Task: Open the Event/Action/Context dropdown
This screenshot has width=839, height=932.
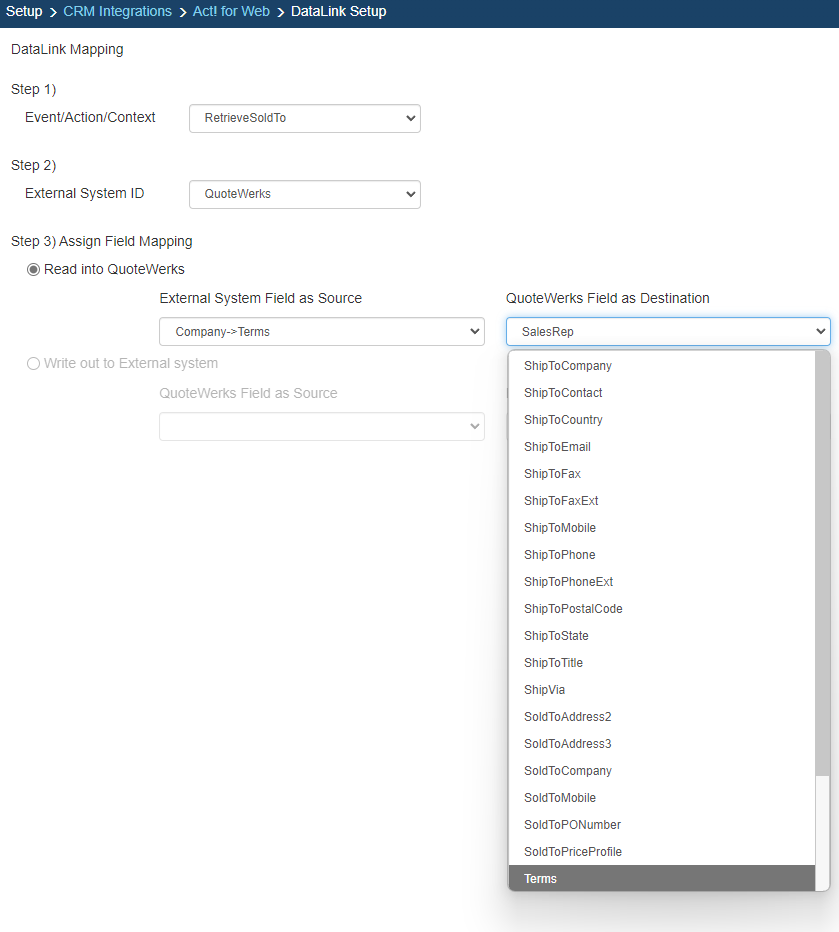Action: coord(304,118)
